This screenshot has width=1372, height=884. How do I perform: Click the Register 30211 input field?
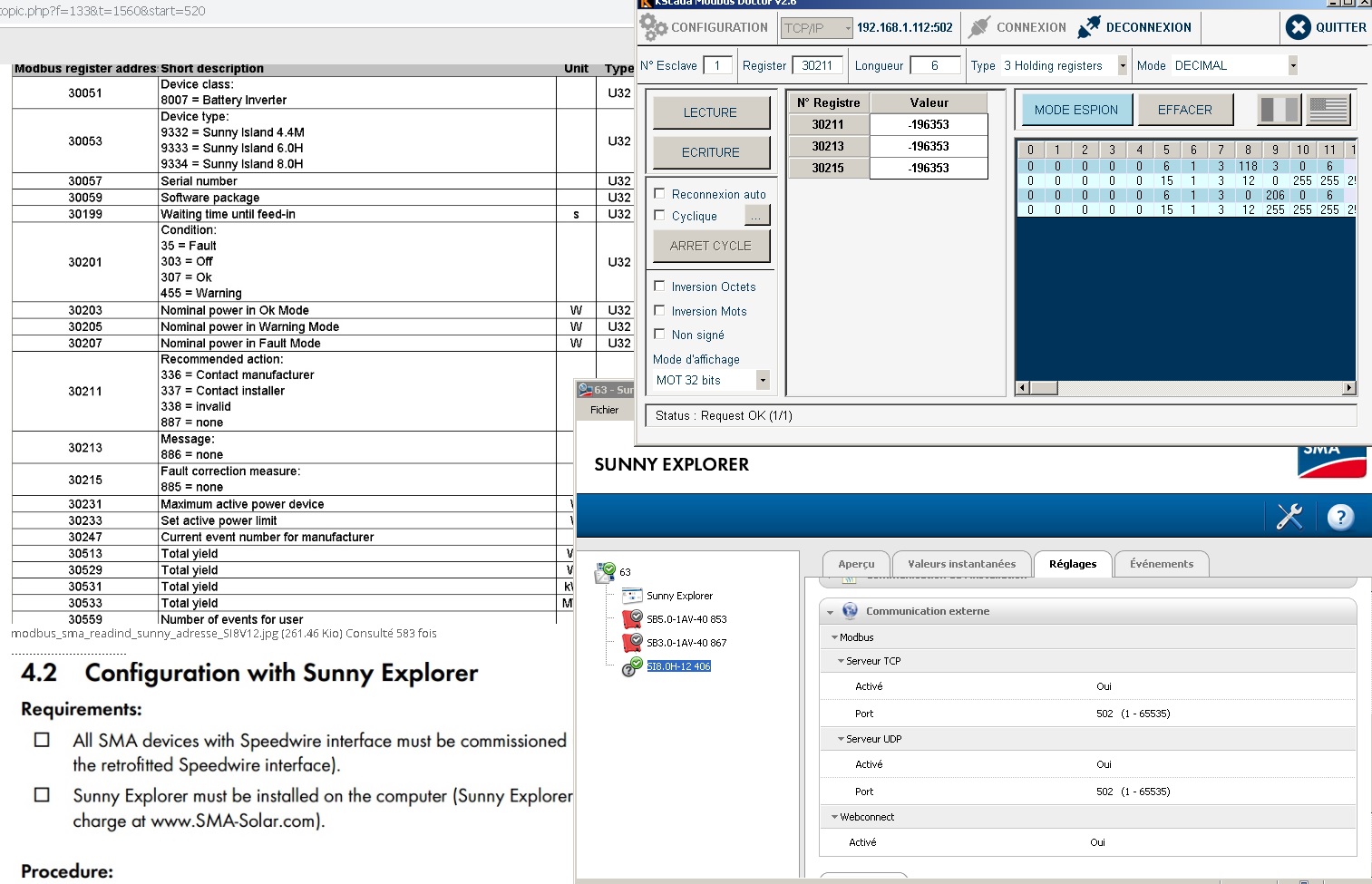coord(817,65)
